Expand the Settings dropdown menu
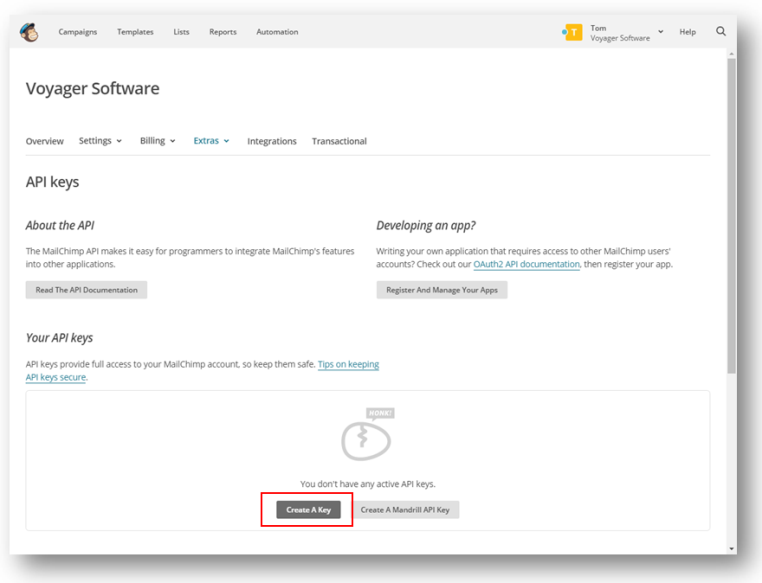762x583 pixels. click(100, 141)
